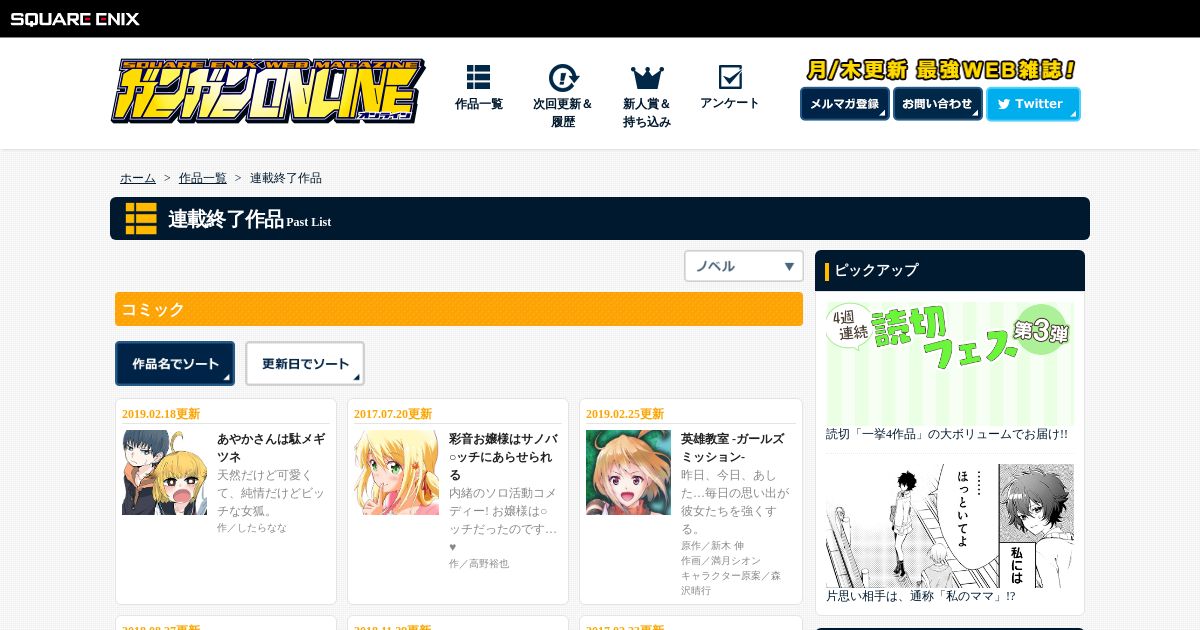Open あやかさんは駄メギツネ title
The width and height of the screenshot is (1200, 630).
(x=271, y=447)
